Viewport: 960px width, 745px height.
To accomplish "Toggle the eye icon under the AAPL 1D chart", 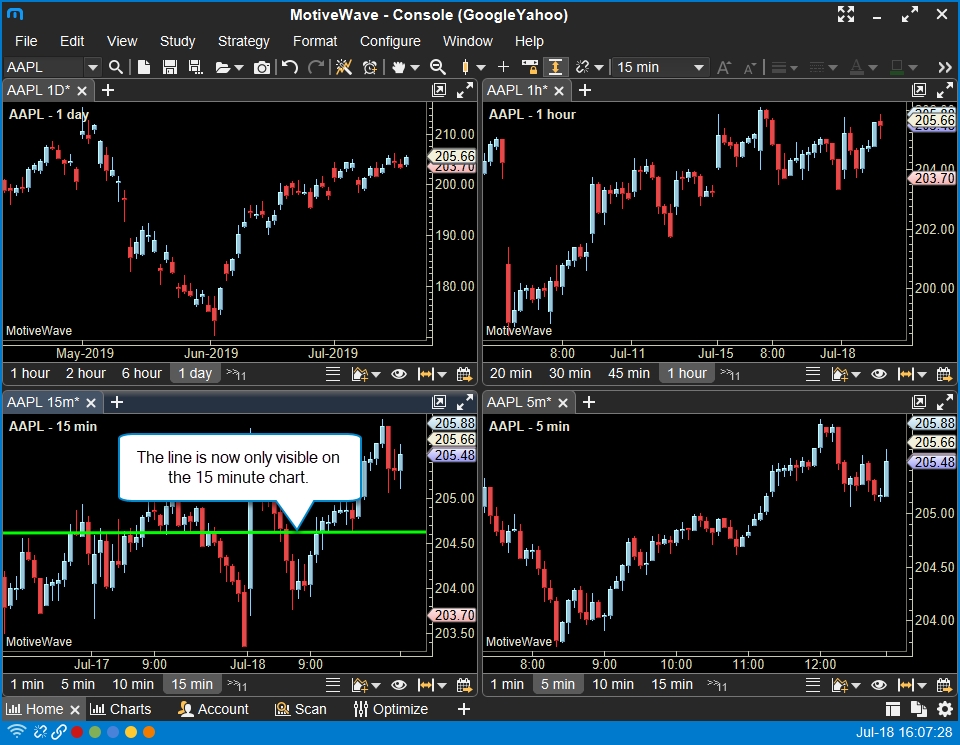I will point(399,374).
